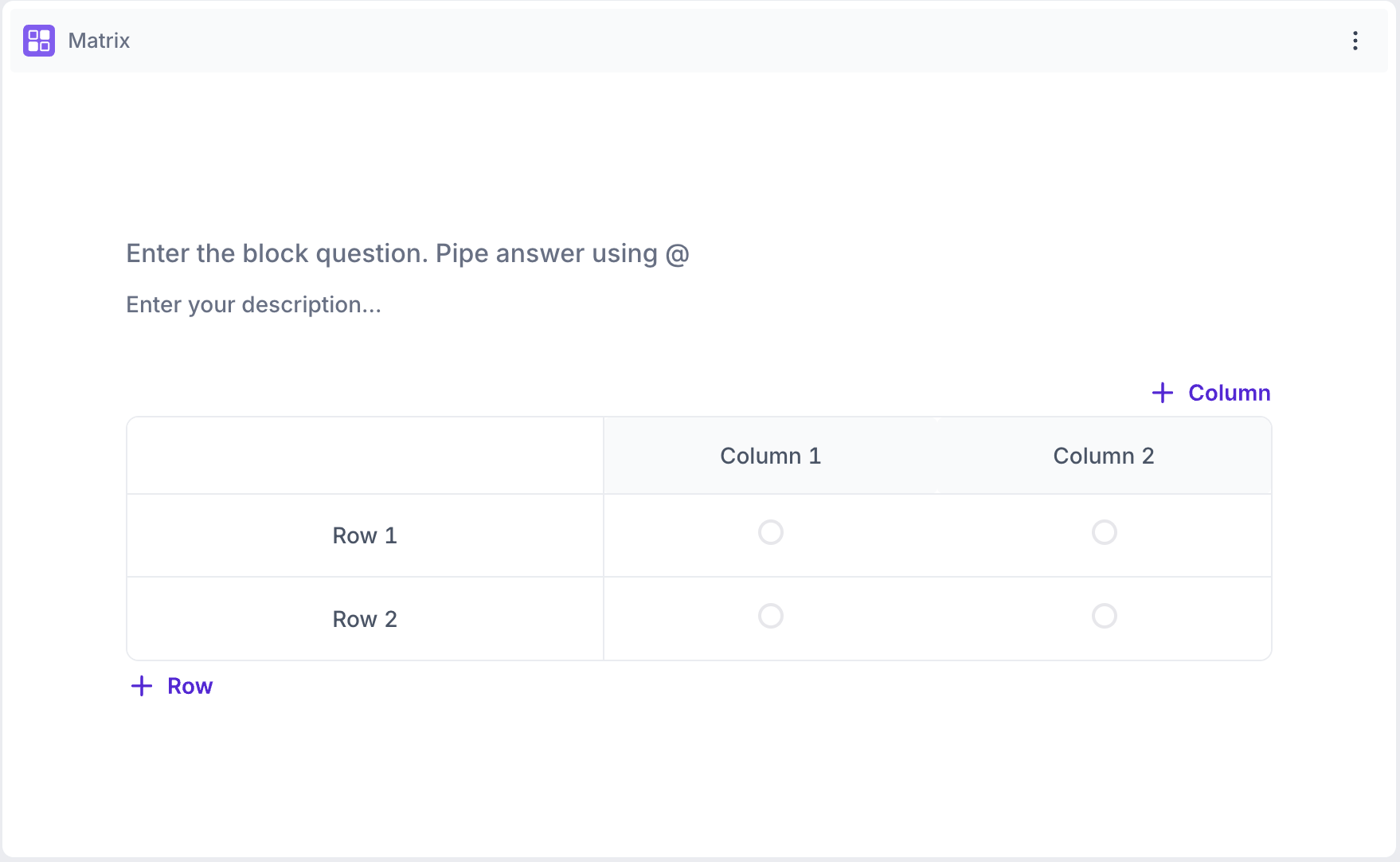This screenshot has height=862, width=1400.
Task: Edit the Row 2 label
Action: click(365, 619)
